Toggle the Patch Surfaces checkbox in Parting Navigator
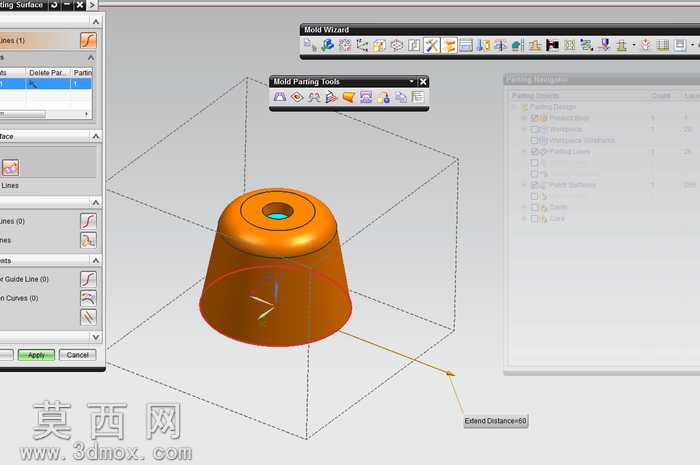The image size is (700, 465). [534, 185]
